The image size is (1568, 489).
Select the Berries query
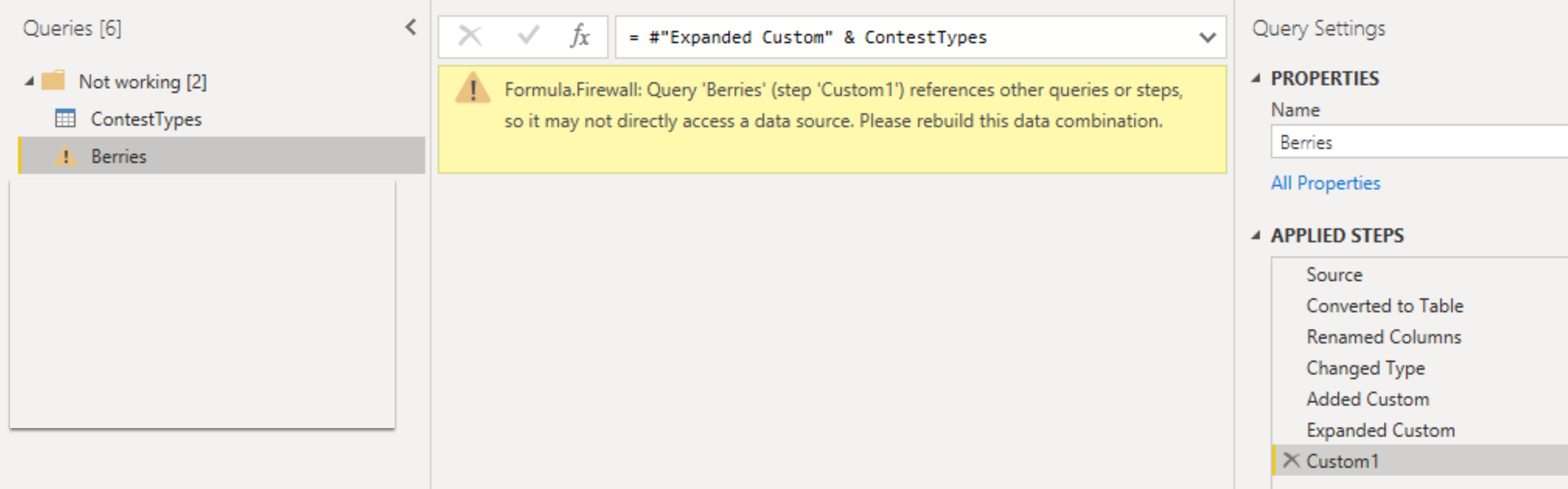pyautogui.click(x=119, y=156)
